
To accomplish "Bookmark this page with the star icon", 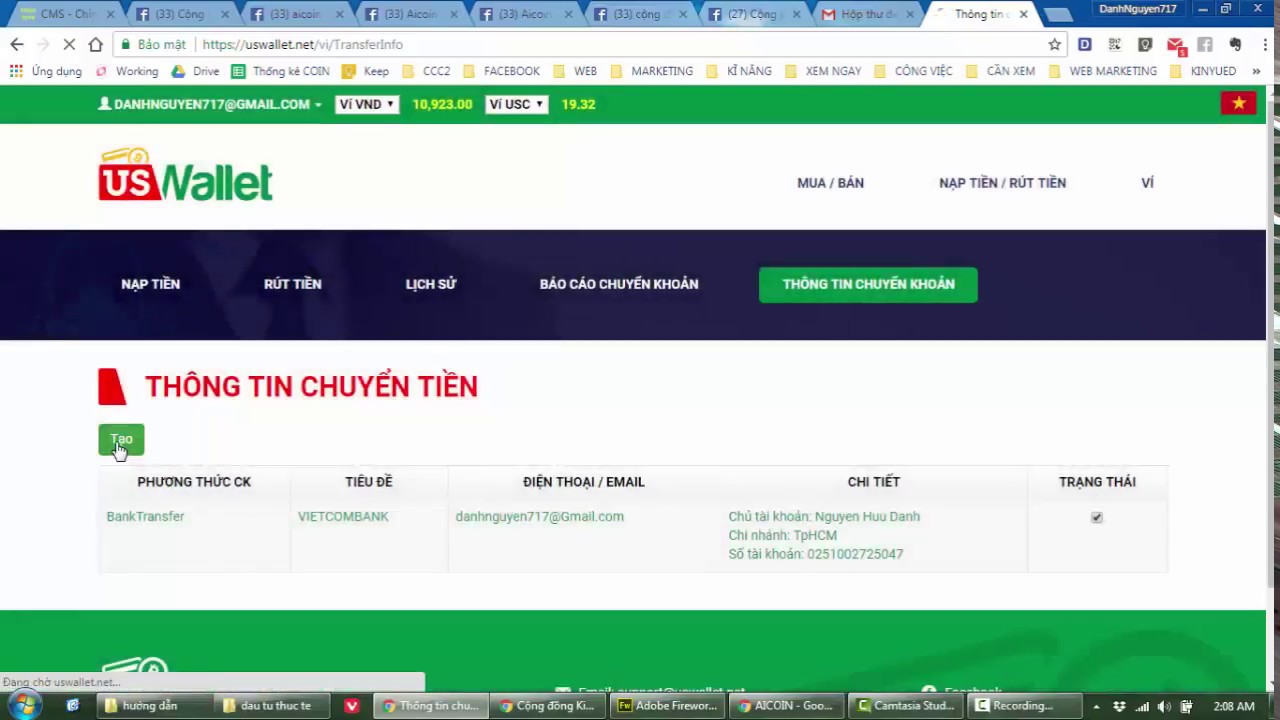I will point(1054,44).
